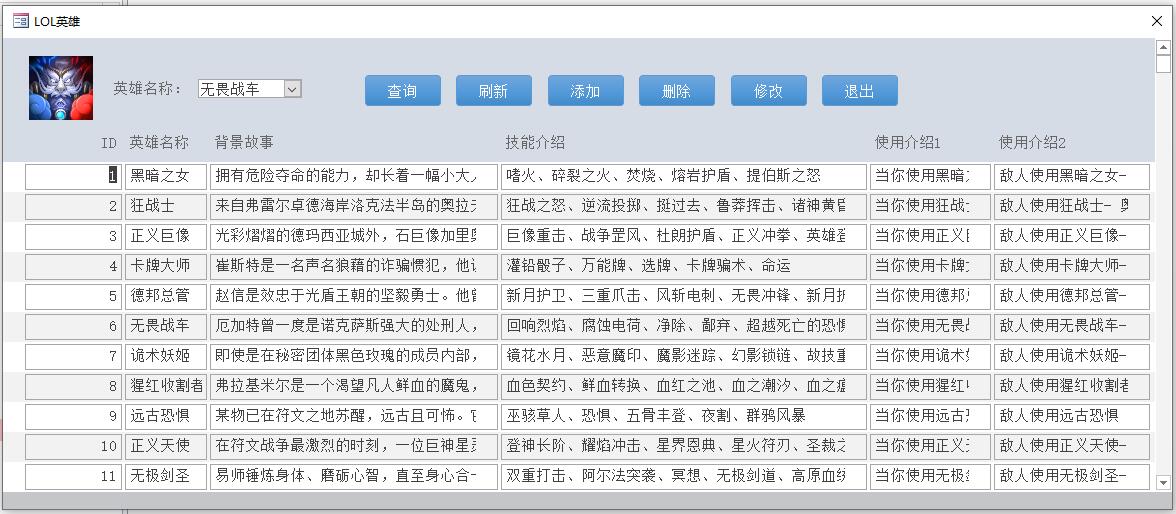1176x514 pixels.
Task: Select the ID field with value 1
Action: (x=73, y=176)
